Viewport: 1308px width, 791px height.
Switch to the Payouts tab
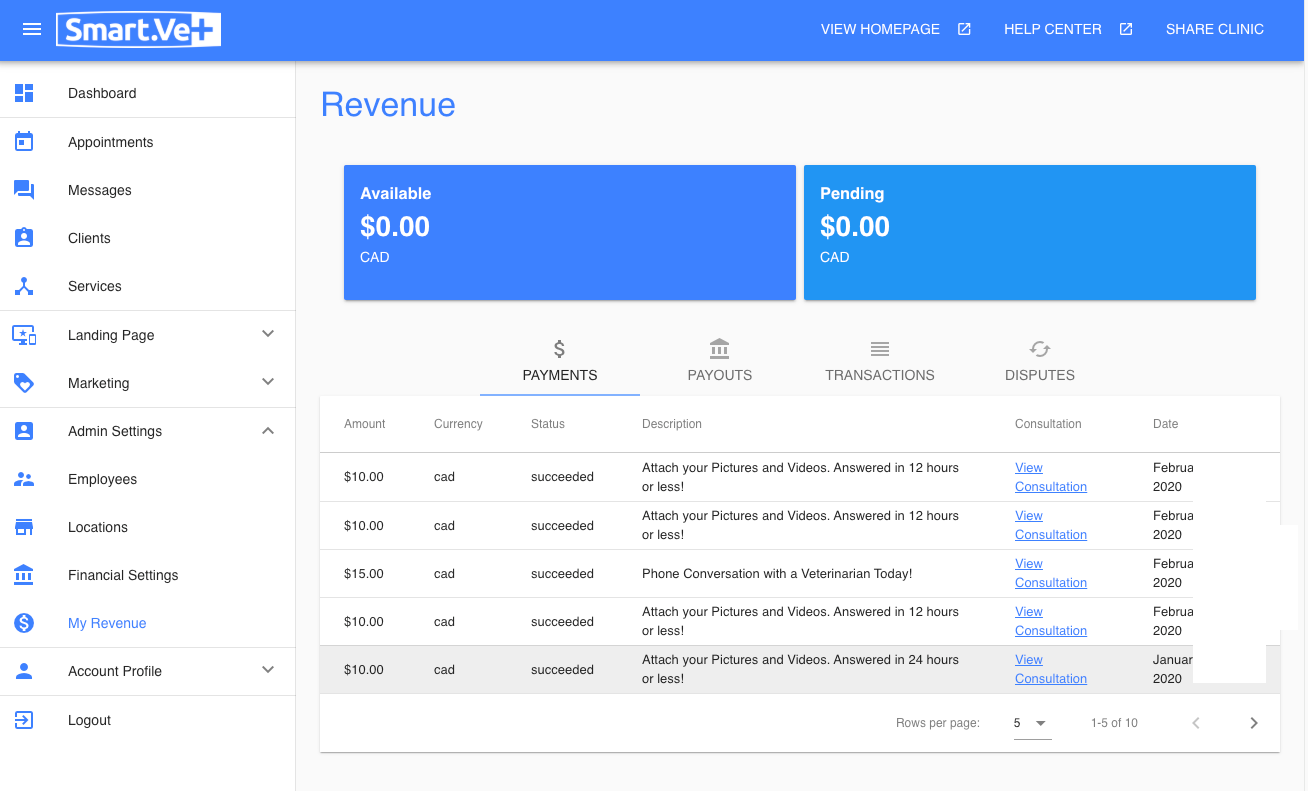click(720, 361)
